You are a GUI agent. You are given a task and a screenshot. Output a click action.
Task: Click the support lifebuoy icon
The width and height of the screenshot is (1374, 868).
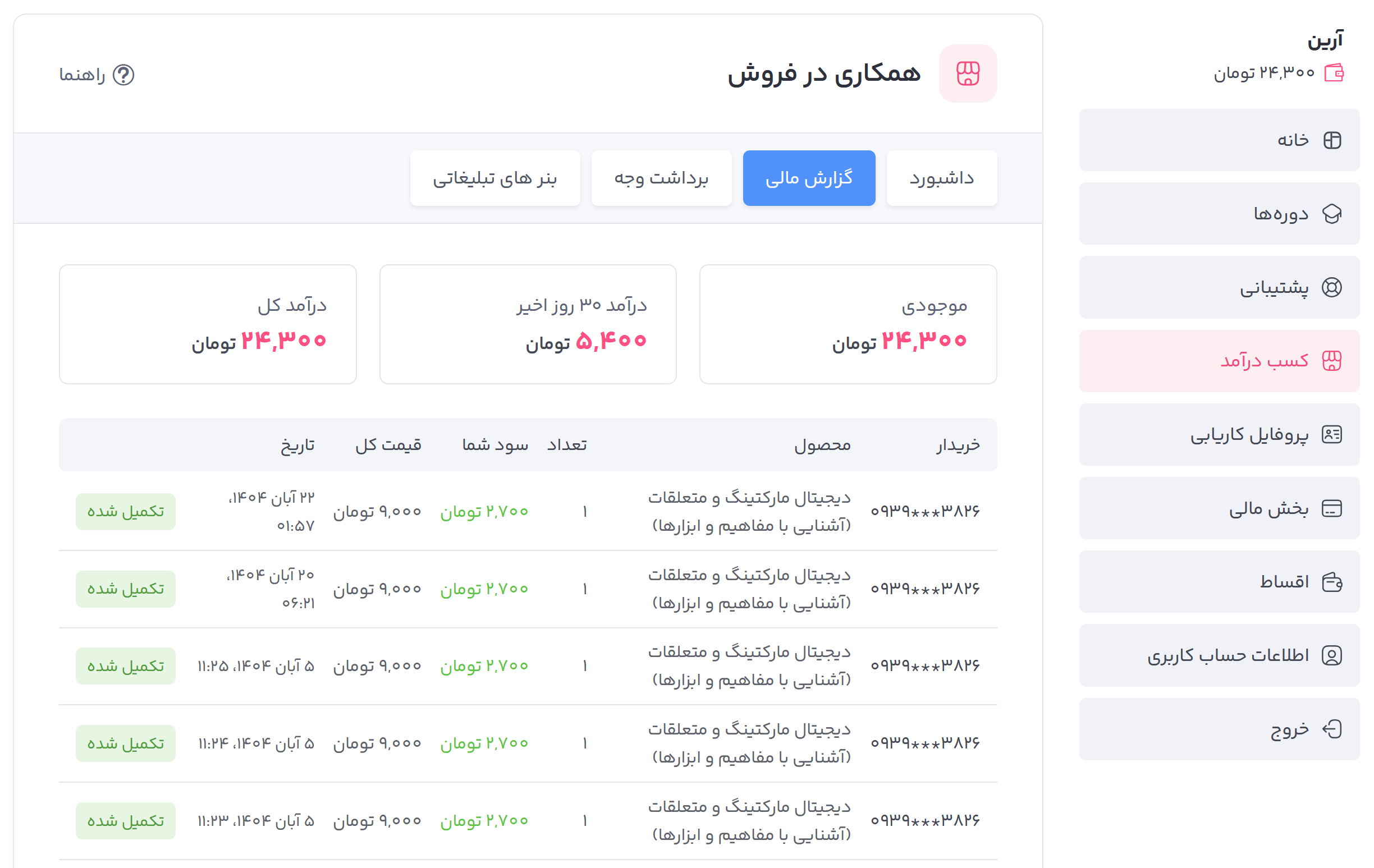(x=1332, y=287)
